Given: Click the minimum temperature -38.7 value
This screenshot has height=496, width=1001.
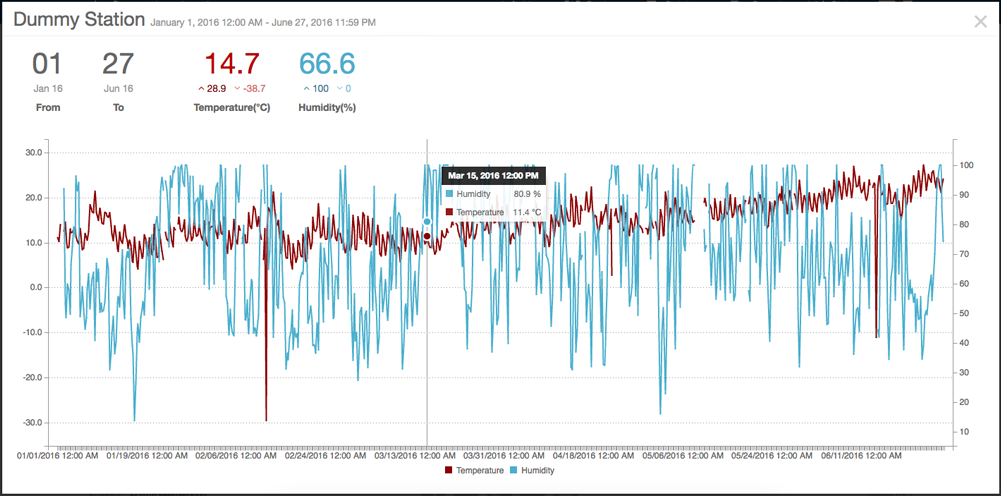Looking at the screenshot, I should (250, 89).
